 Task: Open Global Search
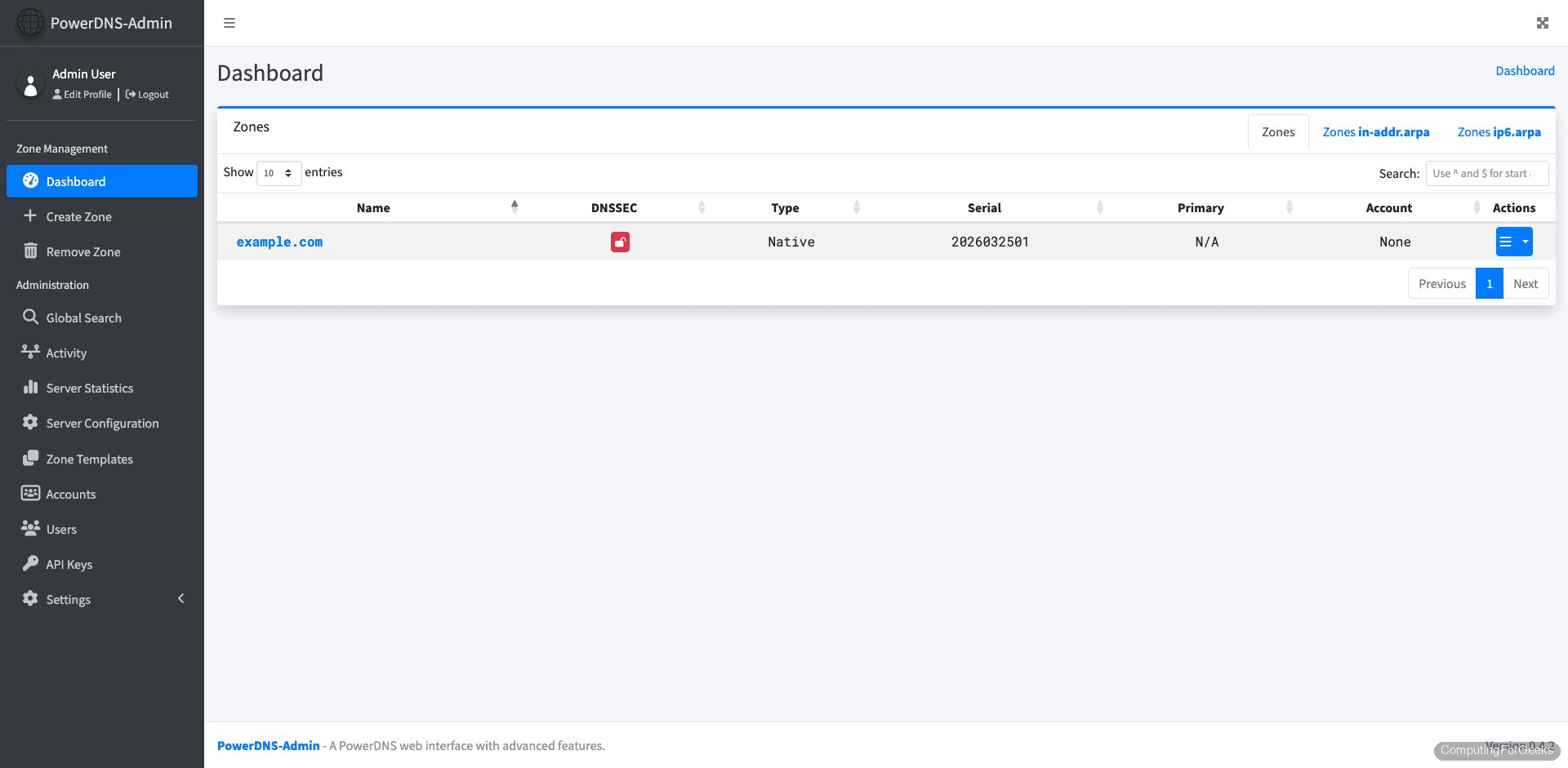pos(83,317)
